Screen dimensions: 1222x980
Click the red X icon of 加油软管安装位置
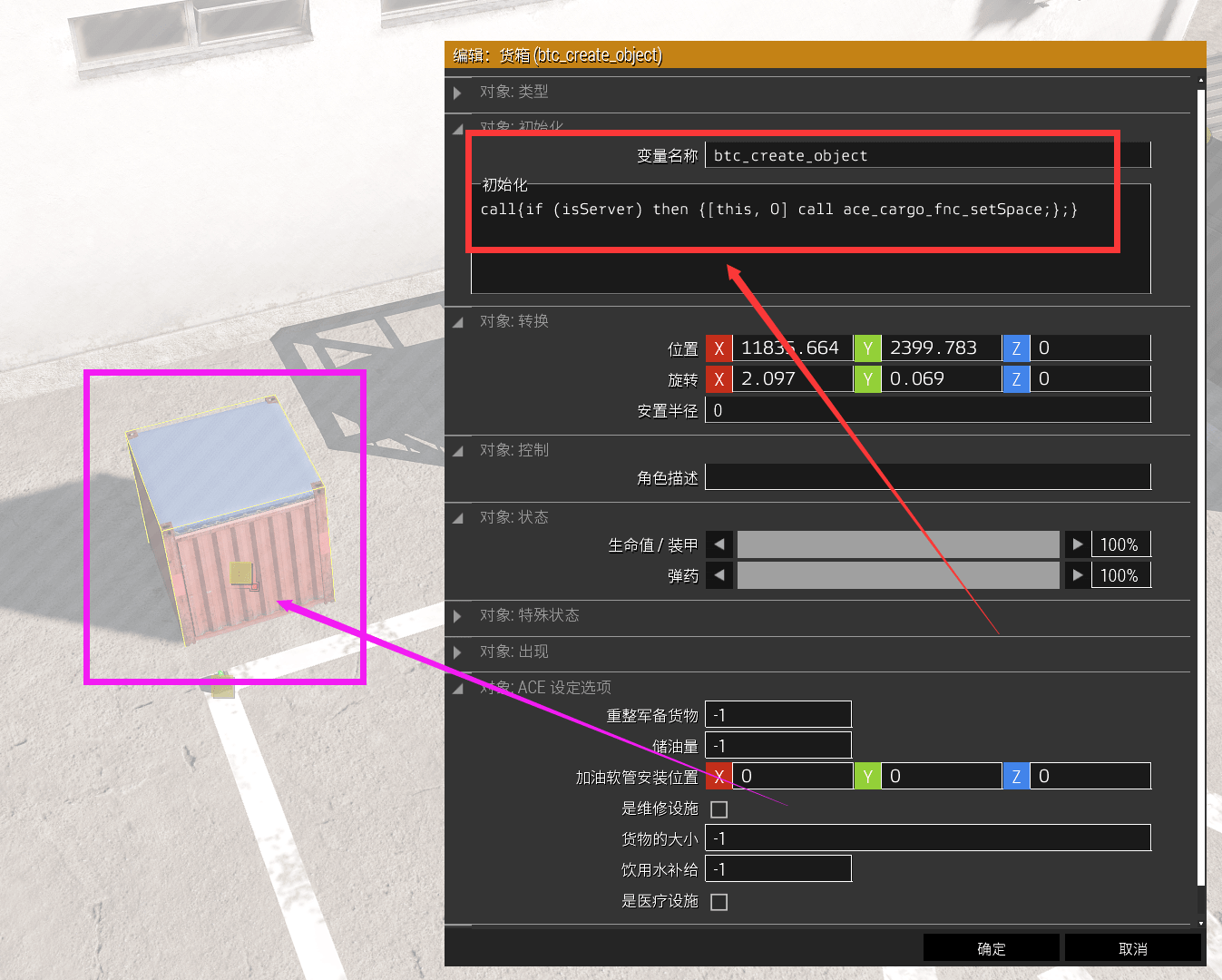pos(719,776)
